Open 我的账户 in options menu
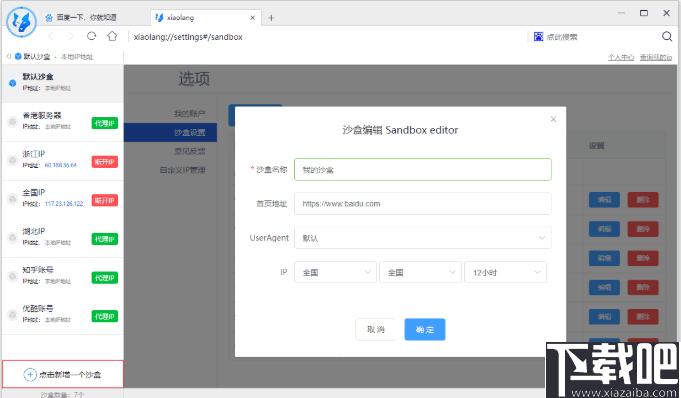The width and height of the screenshot is (681, 398). 189,113
